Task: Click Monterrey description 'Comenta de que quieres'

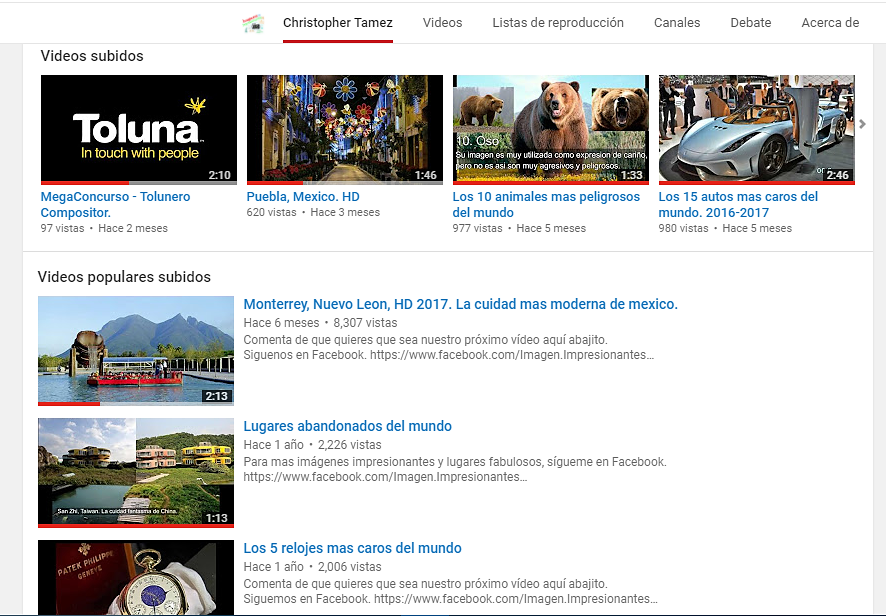Action: 425,340
